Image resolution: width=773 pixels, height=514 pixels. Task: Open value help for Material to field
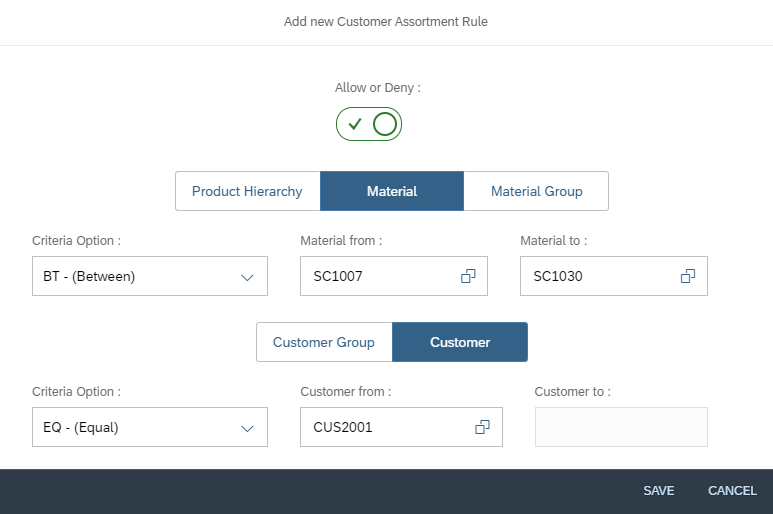pyautogui.click(x=688, y=276)
